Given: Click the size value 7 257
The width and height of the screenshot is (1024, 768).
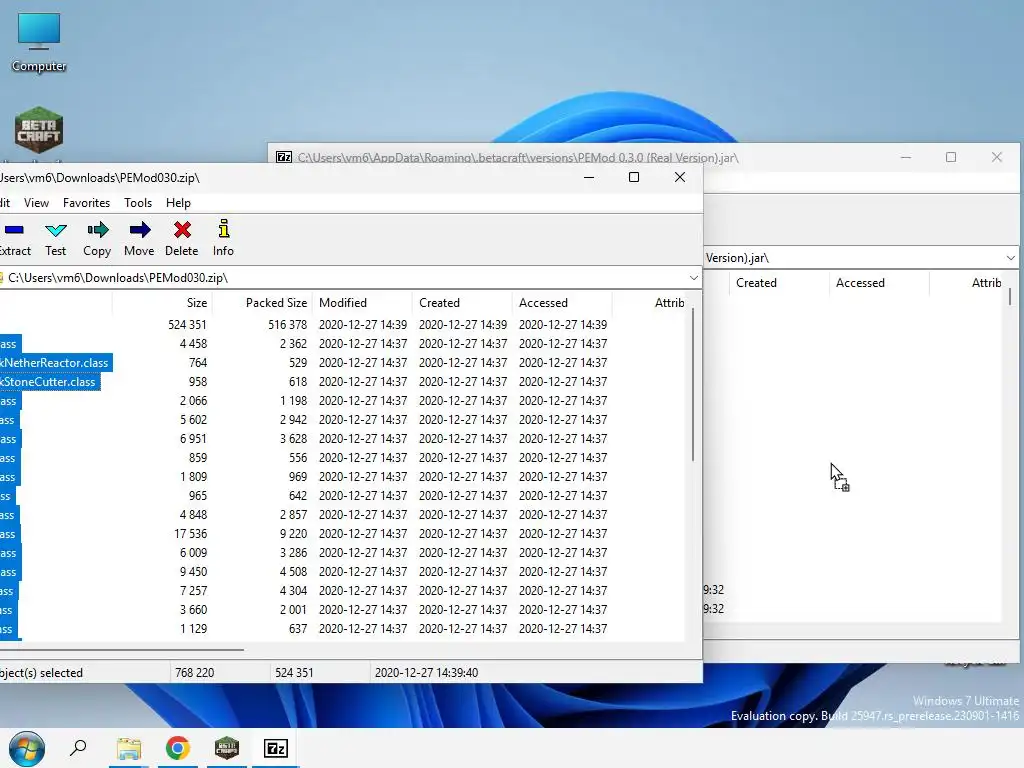Looking at the screenshot, I should (x=193, y=591).
